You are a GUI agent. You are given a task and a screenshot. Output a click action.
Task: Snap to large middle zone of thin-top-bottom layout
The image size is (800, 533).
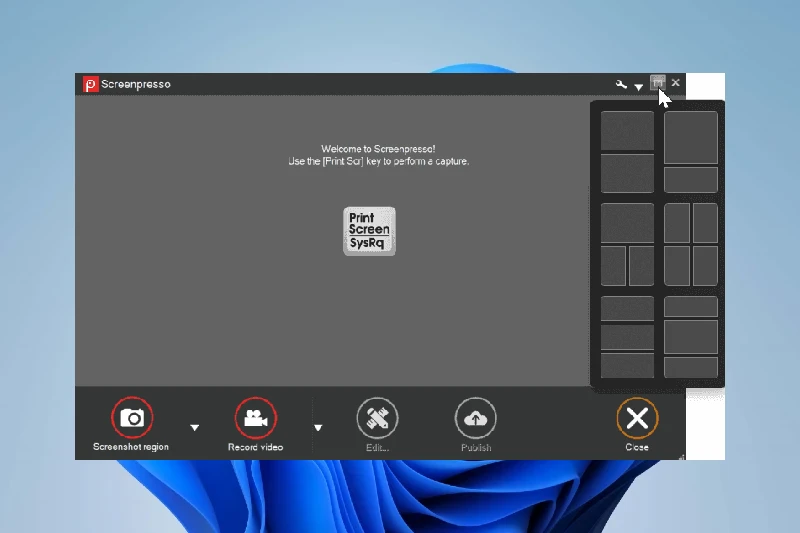coord(691,337)
